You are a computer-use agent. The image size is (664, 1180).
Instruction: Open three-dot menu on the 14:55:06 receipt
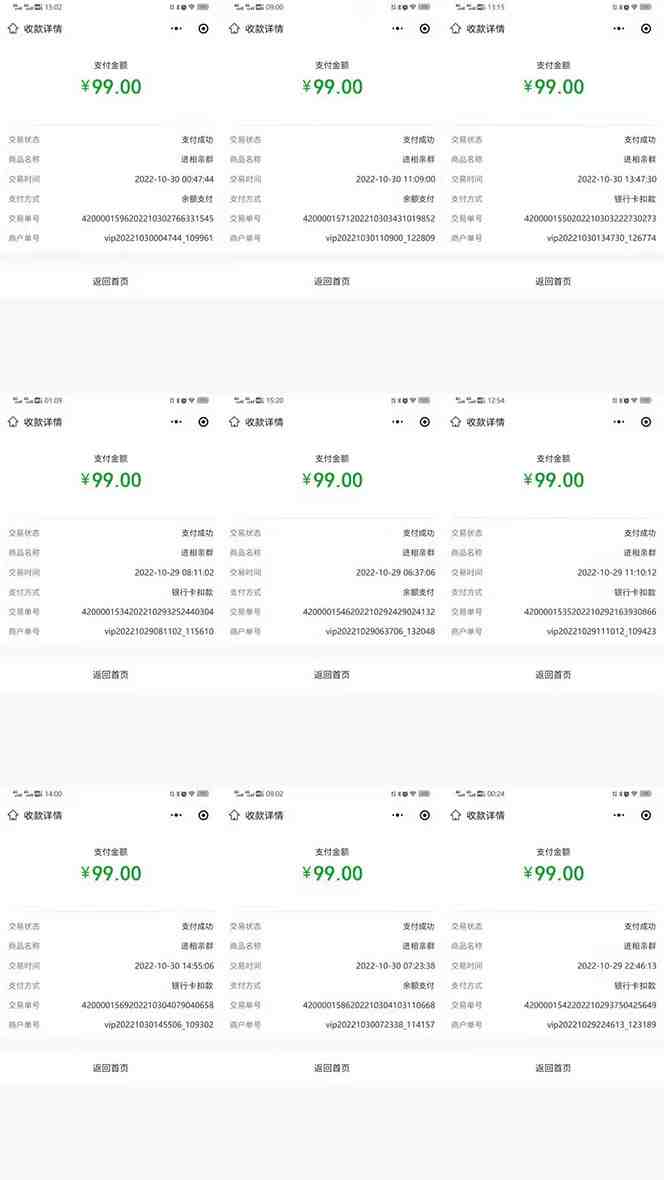[176, 815]
